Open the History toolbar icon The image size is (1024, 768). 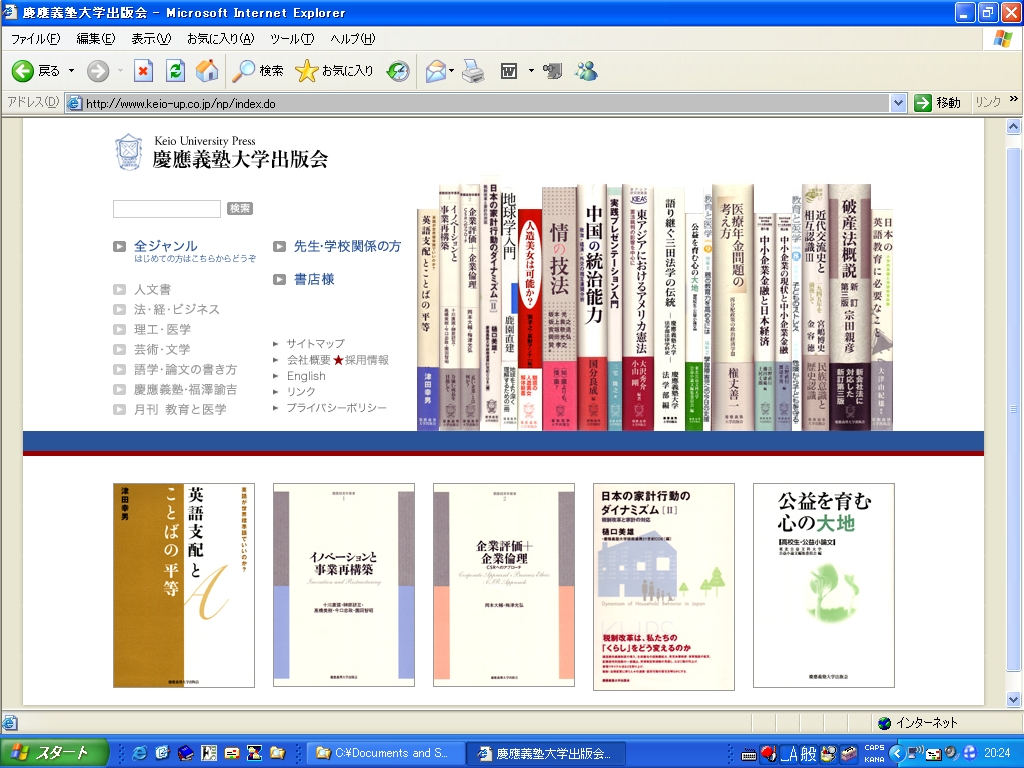pyautogui.click(x=398, y=71)
